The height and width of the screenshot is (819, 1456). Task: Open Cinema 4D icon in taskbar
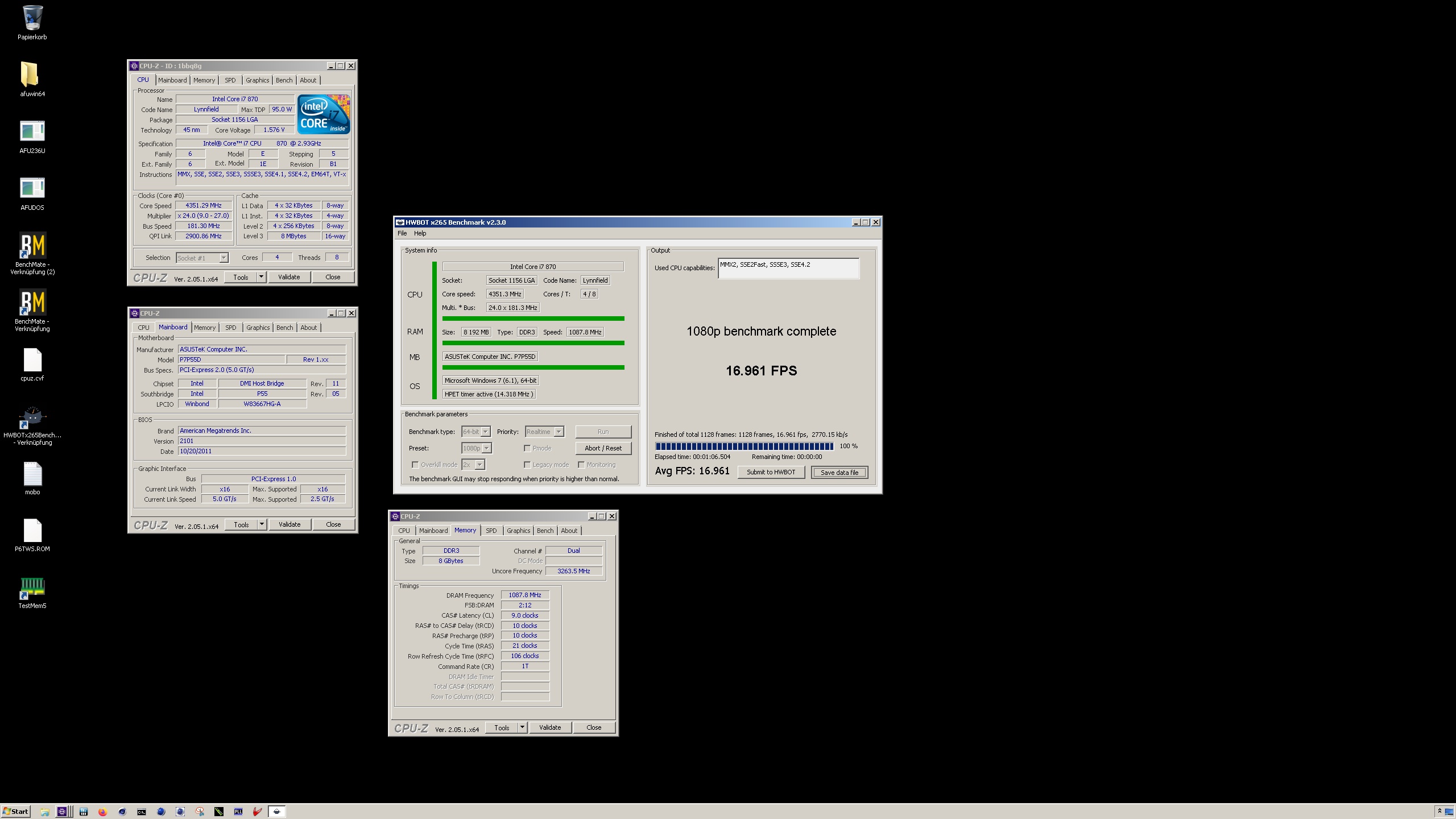(122, 812)
